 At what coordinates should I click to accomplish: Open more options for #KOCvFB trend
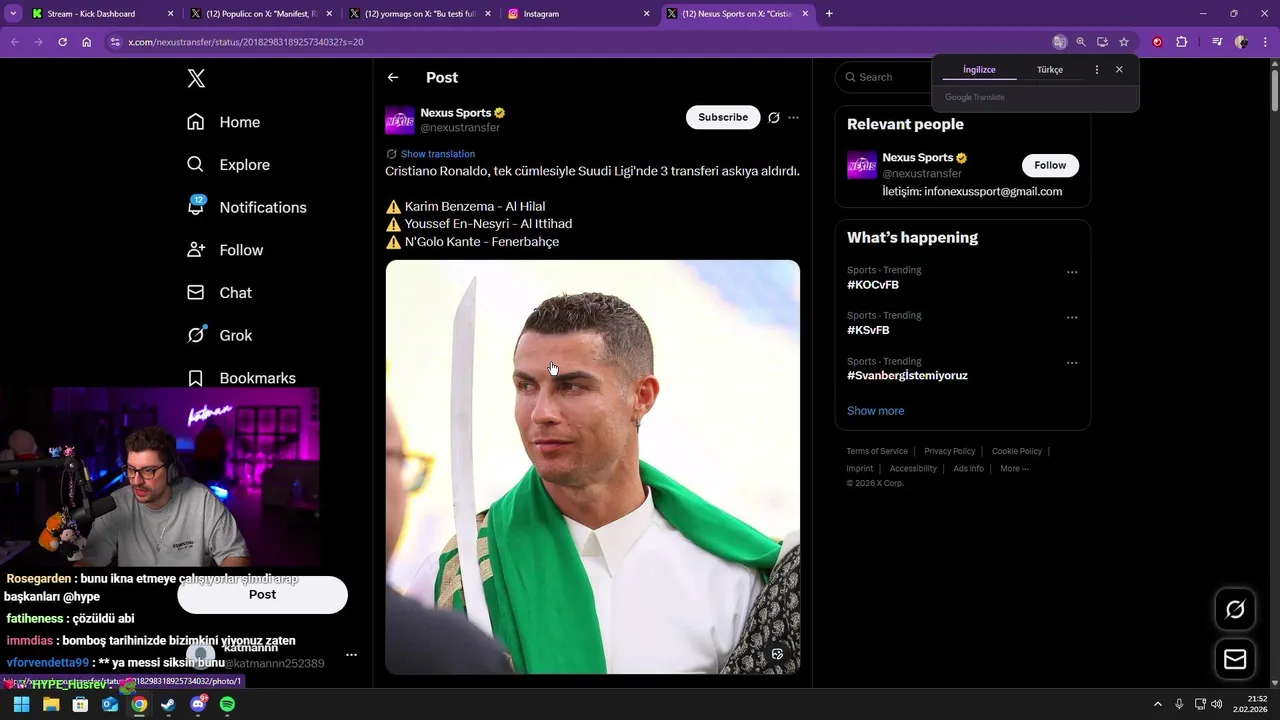1072,272
